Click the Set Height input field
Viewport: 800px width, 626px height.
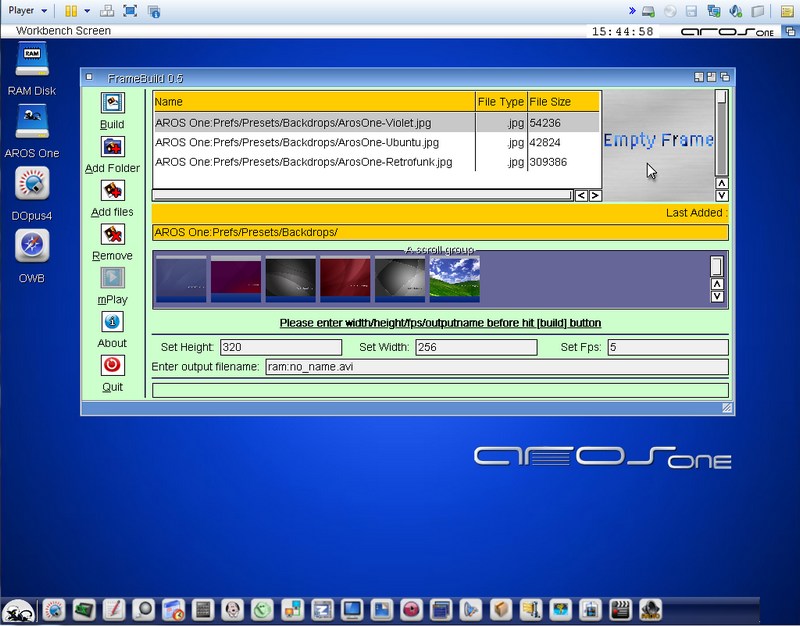pyautogui.click(x=280, y=348)
